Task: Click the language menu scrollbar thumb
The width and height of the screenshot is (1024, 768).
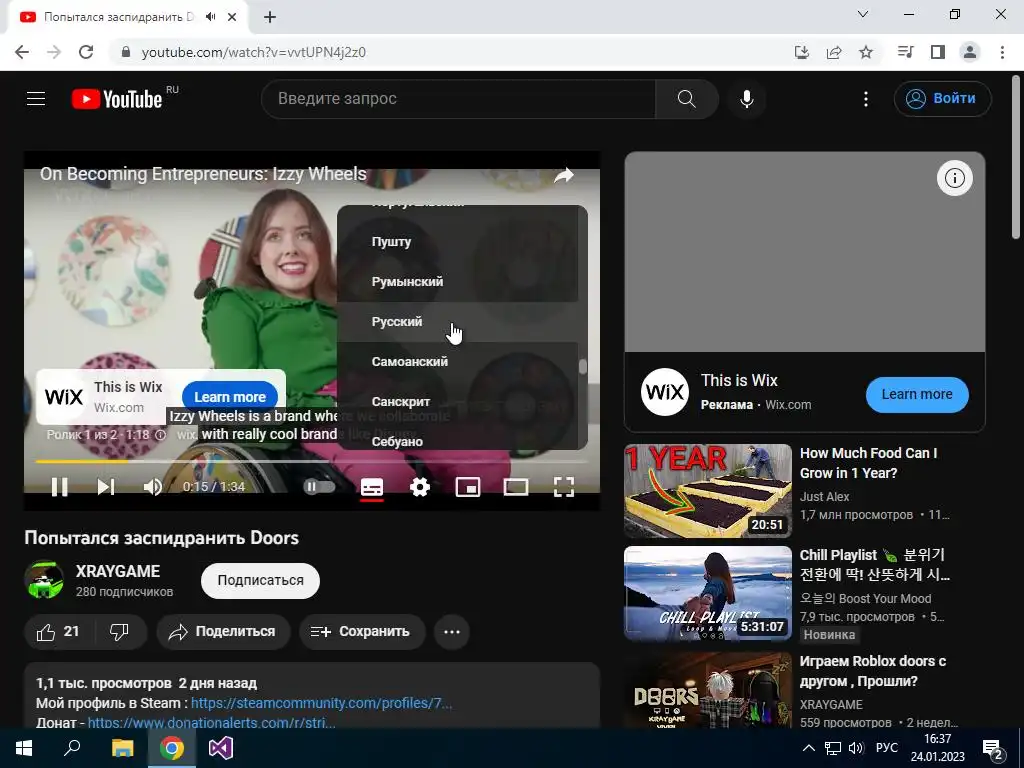Action: (583, 366)
